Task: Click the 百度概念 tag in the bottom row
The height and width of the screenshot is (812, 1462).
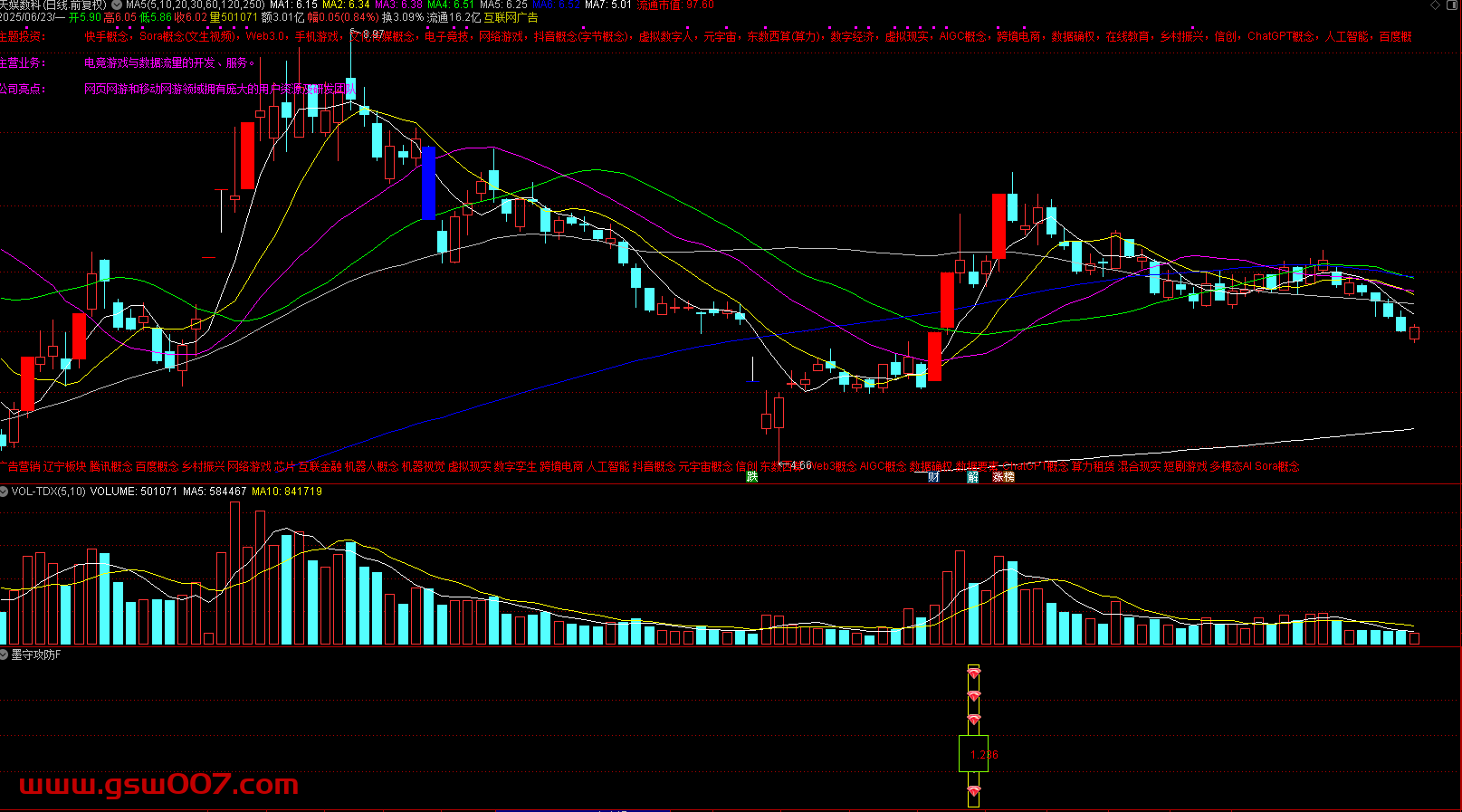Action: pyautogui.click(x=157, y=467)
